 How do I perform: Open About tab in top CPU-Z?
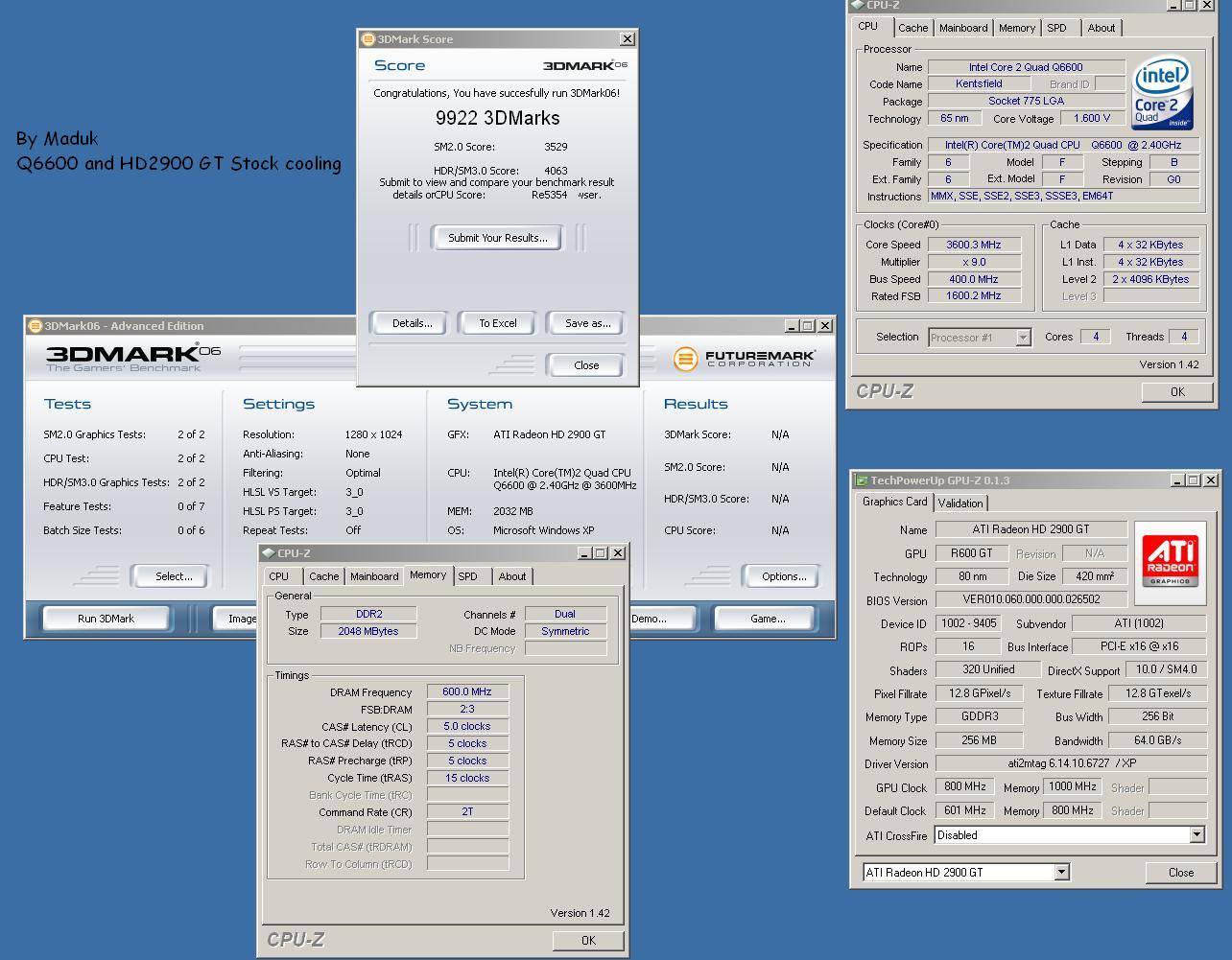(1101, 28)
